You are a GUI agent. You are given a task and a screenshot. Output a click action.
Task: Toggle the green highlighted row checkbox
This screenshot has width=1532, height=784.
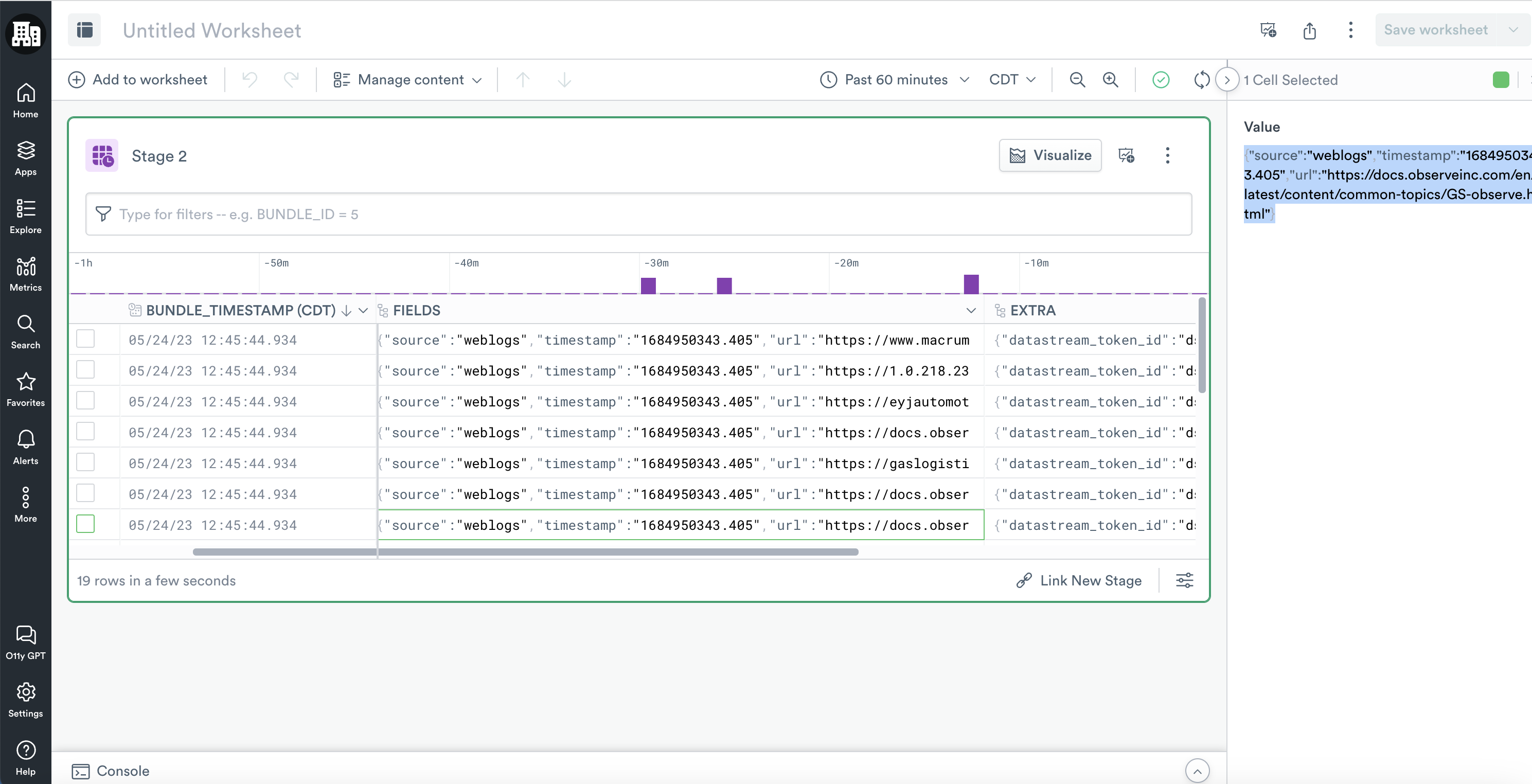[x=85, y=524]
